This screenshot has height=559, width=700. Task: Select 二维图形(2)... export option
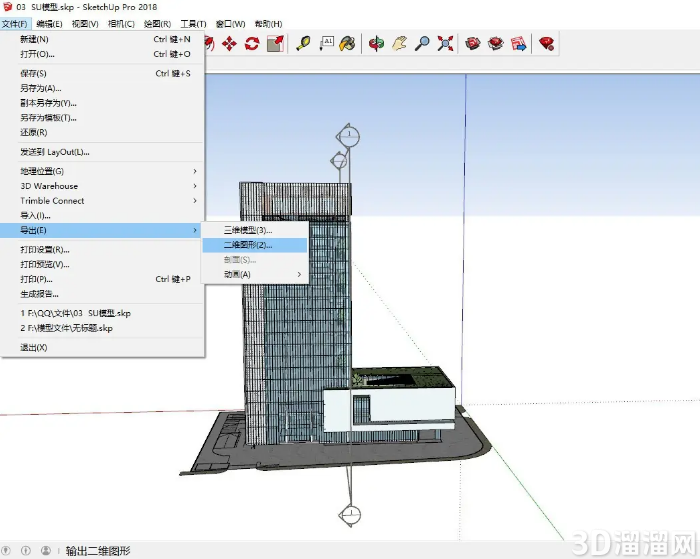point(254,245)
